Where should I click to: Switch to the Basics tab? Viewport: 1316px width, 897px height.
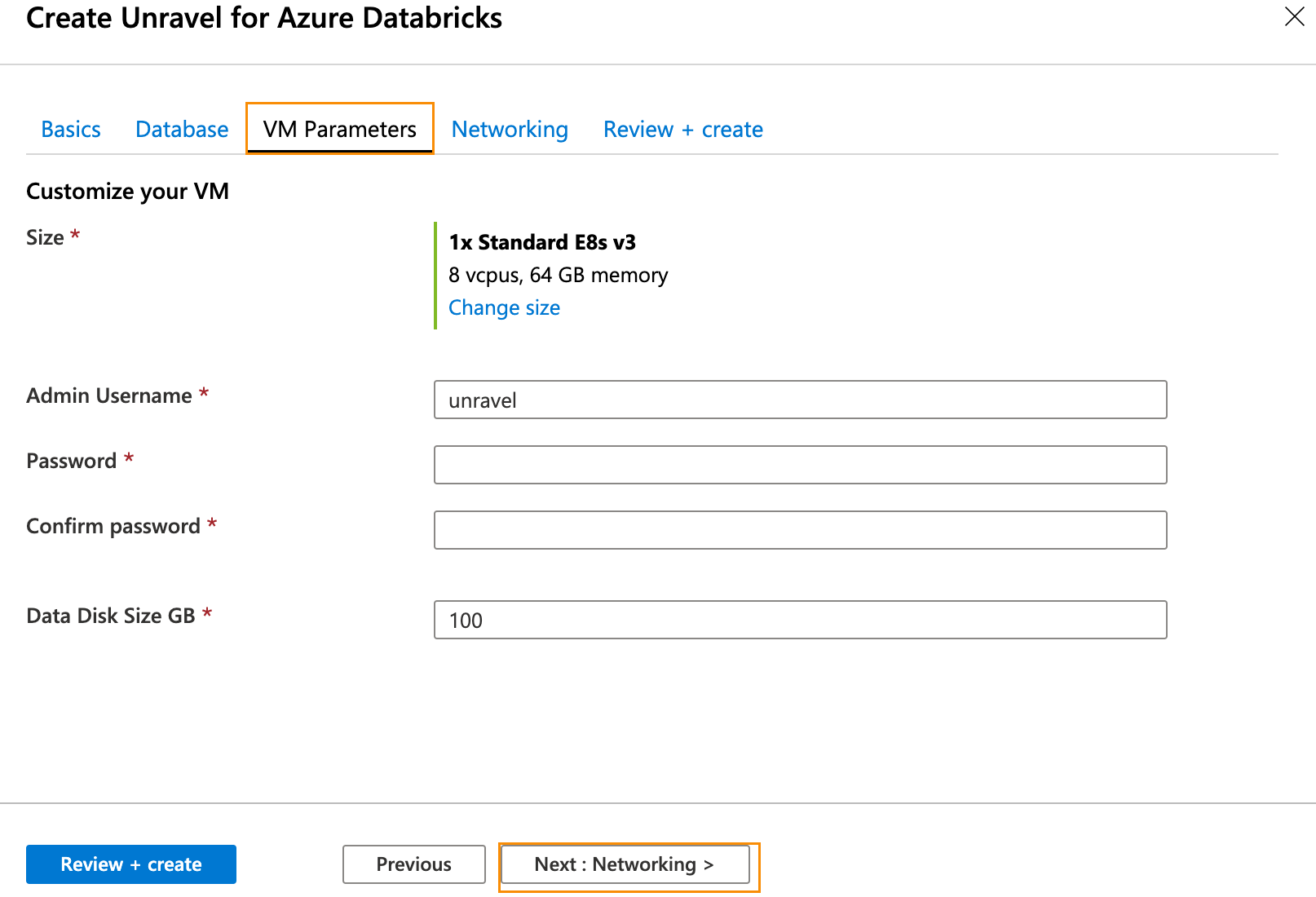coord(71,129)
